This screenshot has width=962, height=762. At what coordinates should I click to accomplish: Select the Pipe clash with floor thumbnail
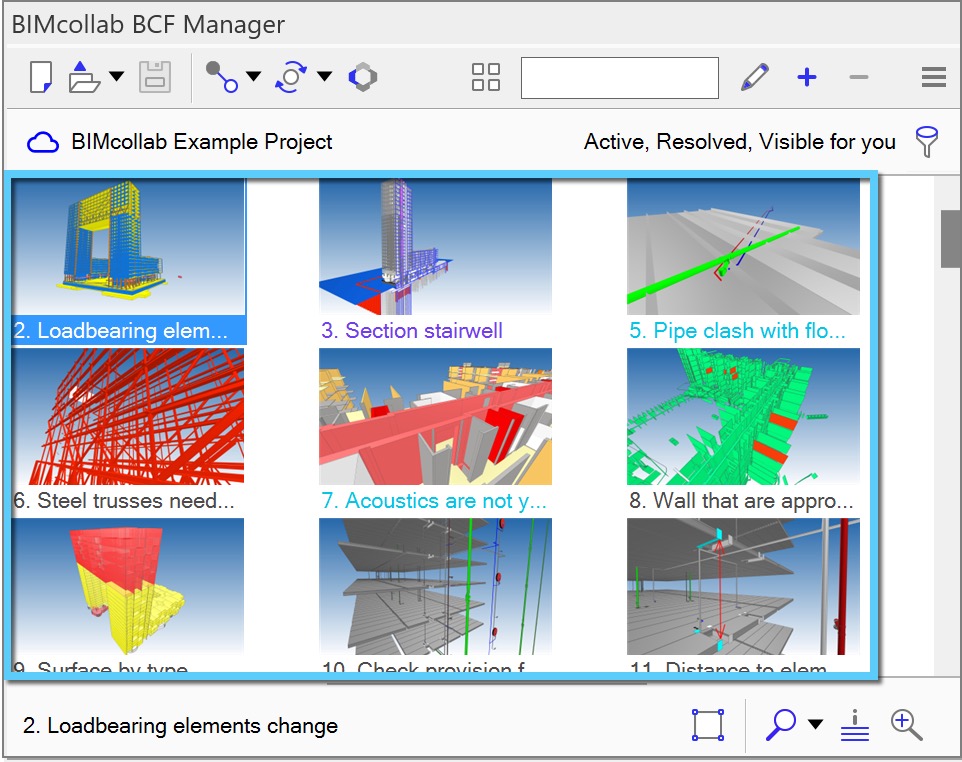743,247
